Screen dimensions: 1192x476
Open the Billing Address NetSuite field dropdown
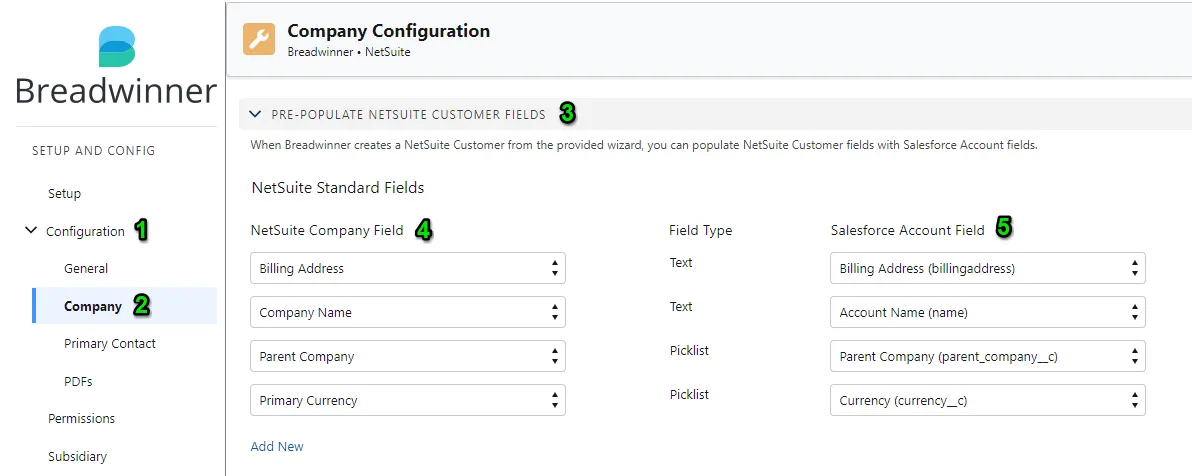click(x=407, y=268)
